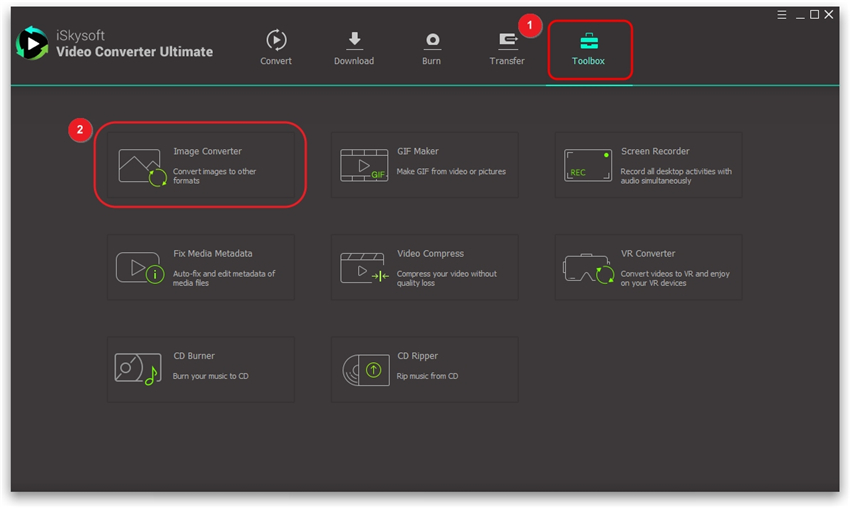
Task: Open the Burn tab
Action: 431,48
